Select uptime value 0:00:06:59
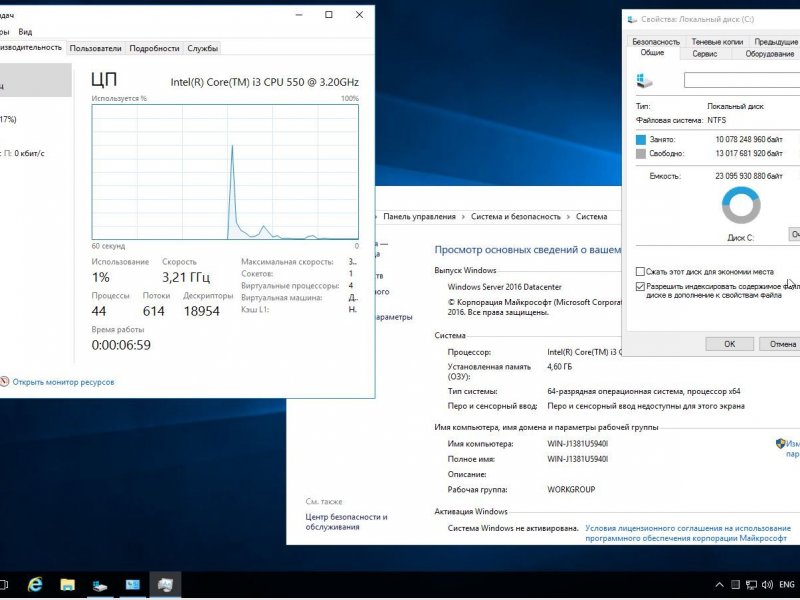This screenshot has width=800, height=600. pyautogui.click(x=121, y=345)
